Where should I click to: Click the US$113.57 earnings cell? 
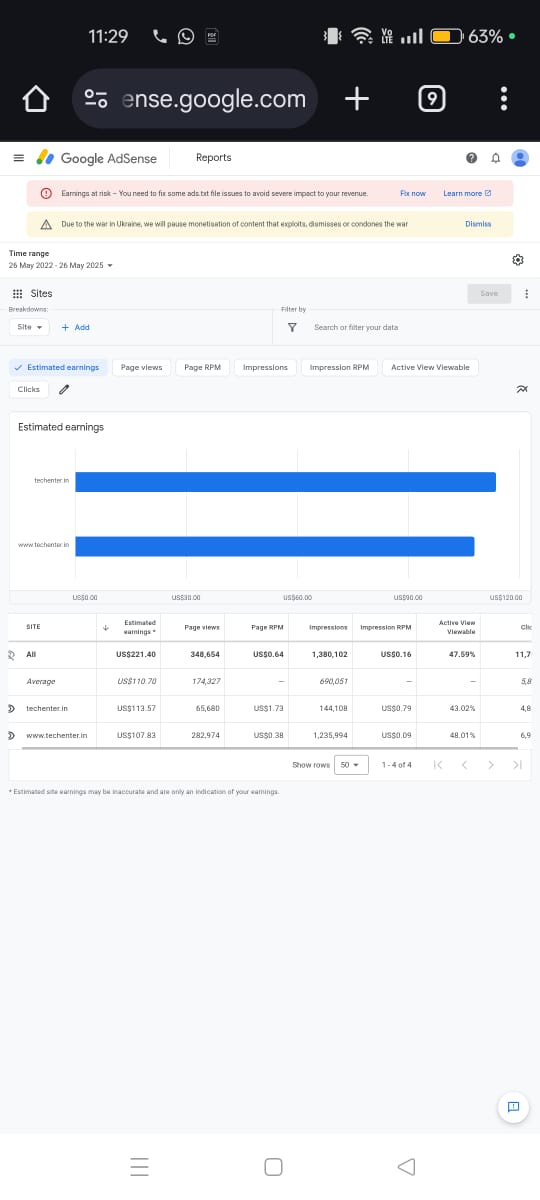point(136,708)
